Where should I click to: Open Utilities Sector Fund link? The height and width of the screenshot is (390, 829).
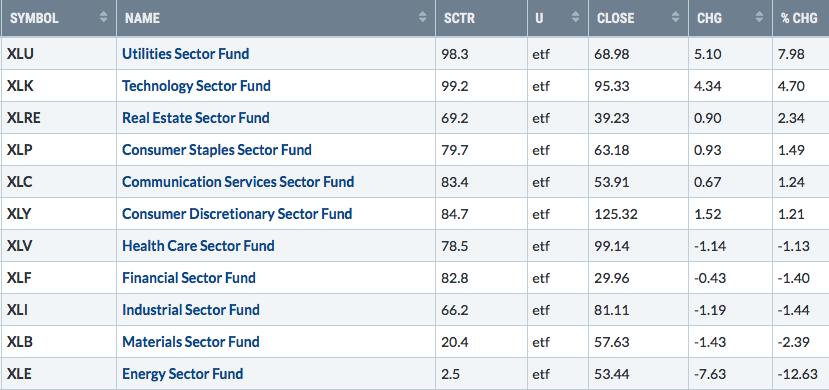pos(186,54)
